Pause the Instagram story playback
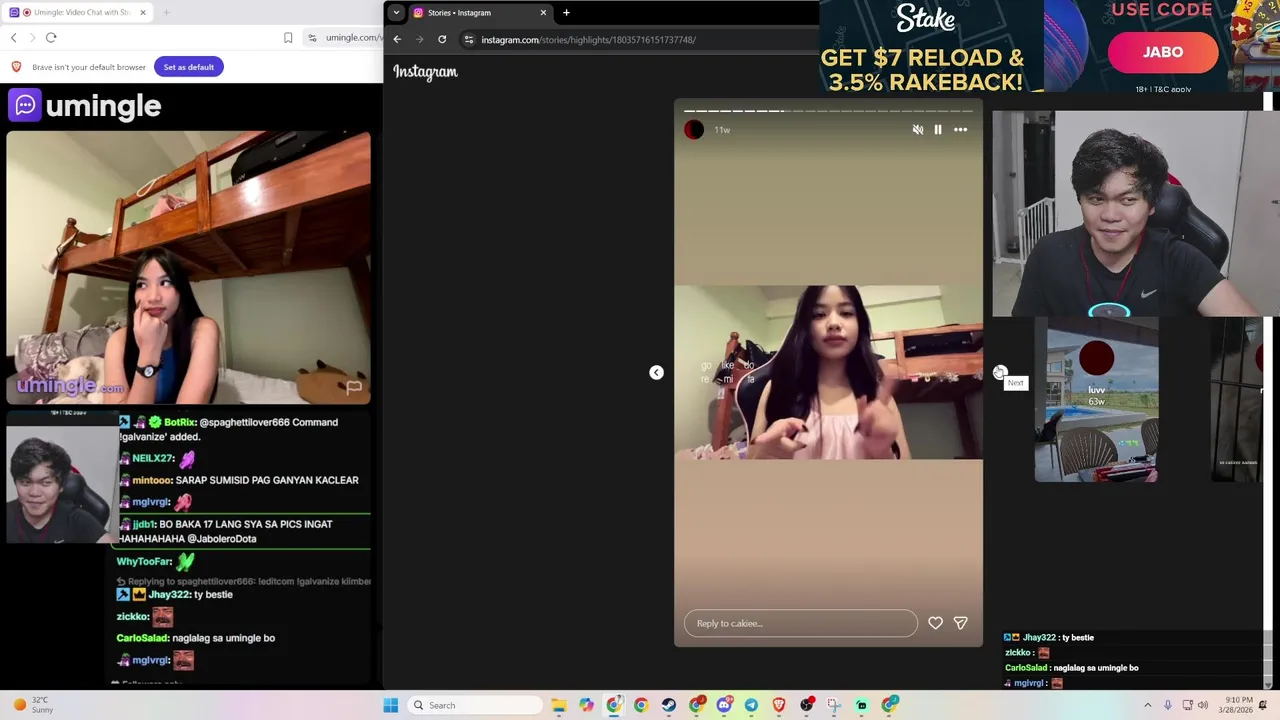This screenshot has width=1280, height=720. pyautogui.click(x=938, y=129)
